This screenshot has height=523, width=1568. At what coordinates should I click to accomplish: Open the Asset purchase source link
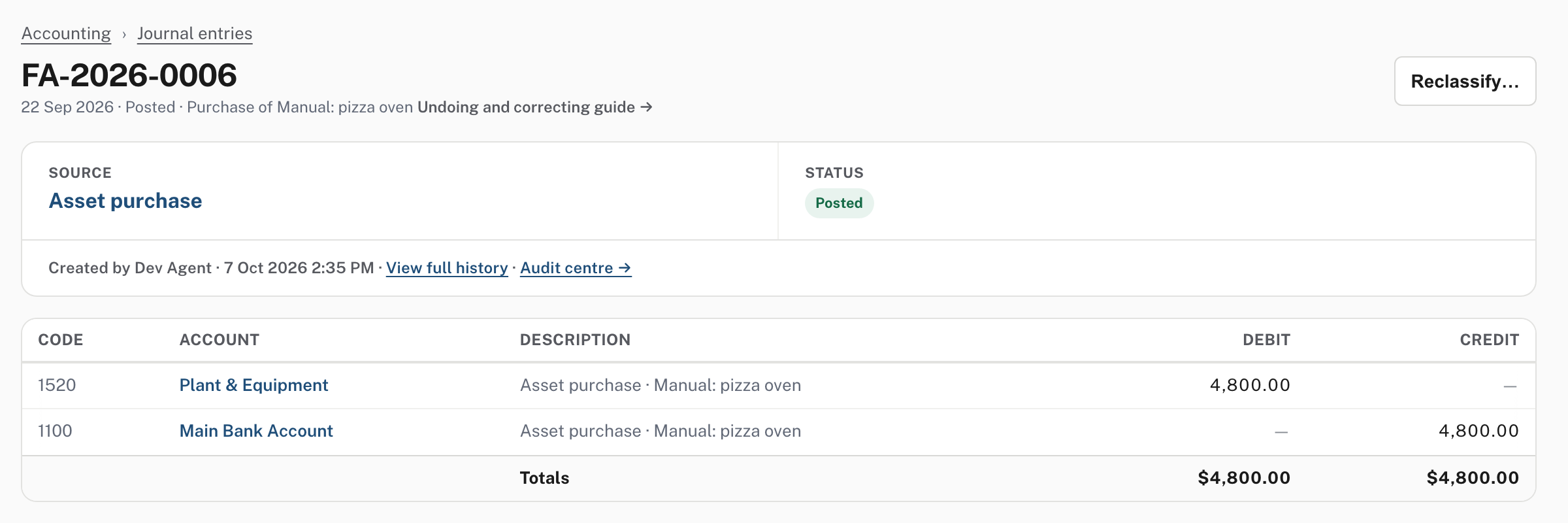pyautogui.click(x=125, y=201)
